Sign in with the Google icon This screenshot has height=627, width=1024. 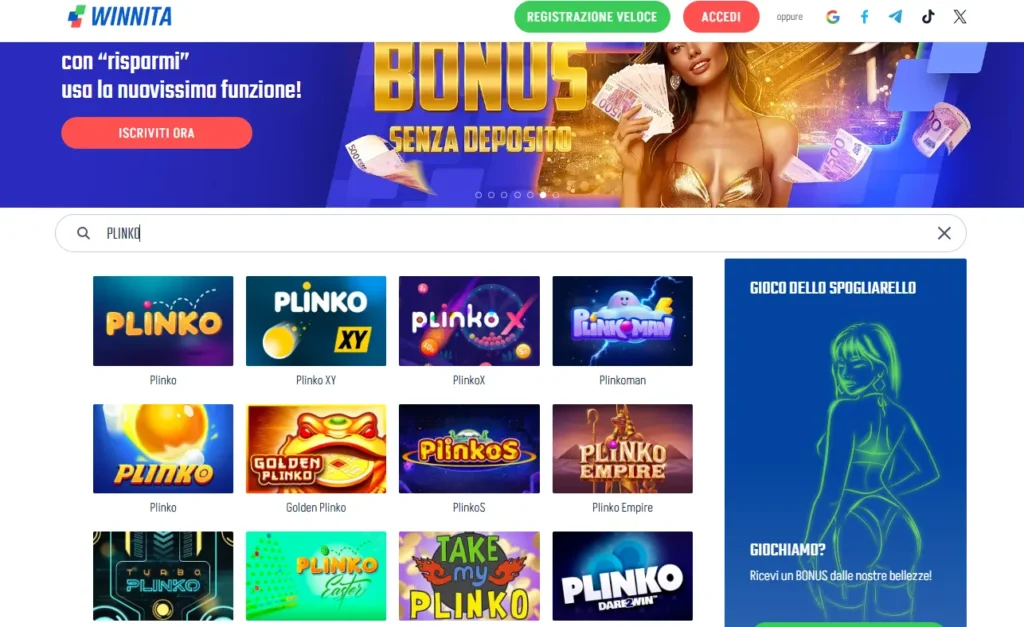point(833,17)
